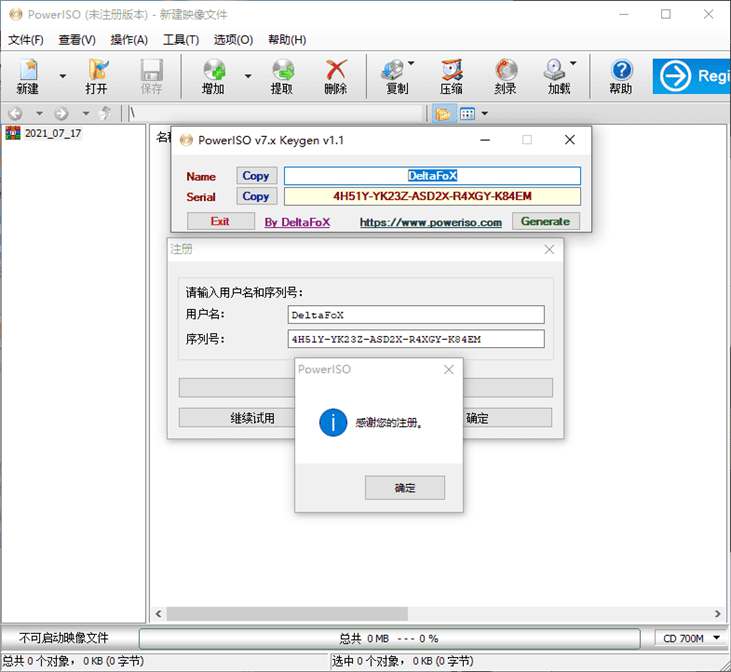The height and width of the screenshot is (672, 731).
Task: Minimize the Keygen window
Action: pos(485,140)
